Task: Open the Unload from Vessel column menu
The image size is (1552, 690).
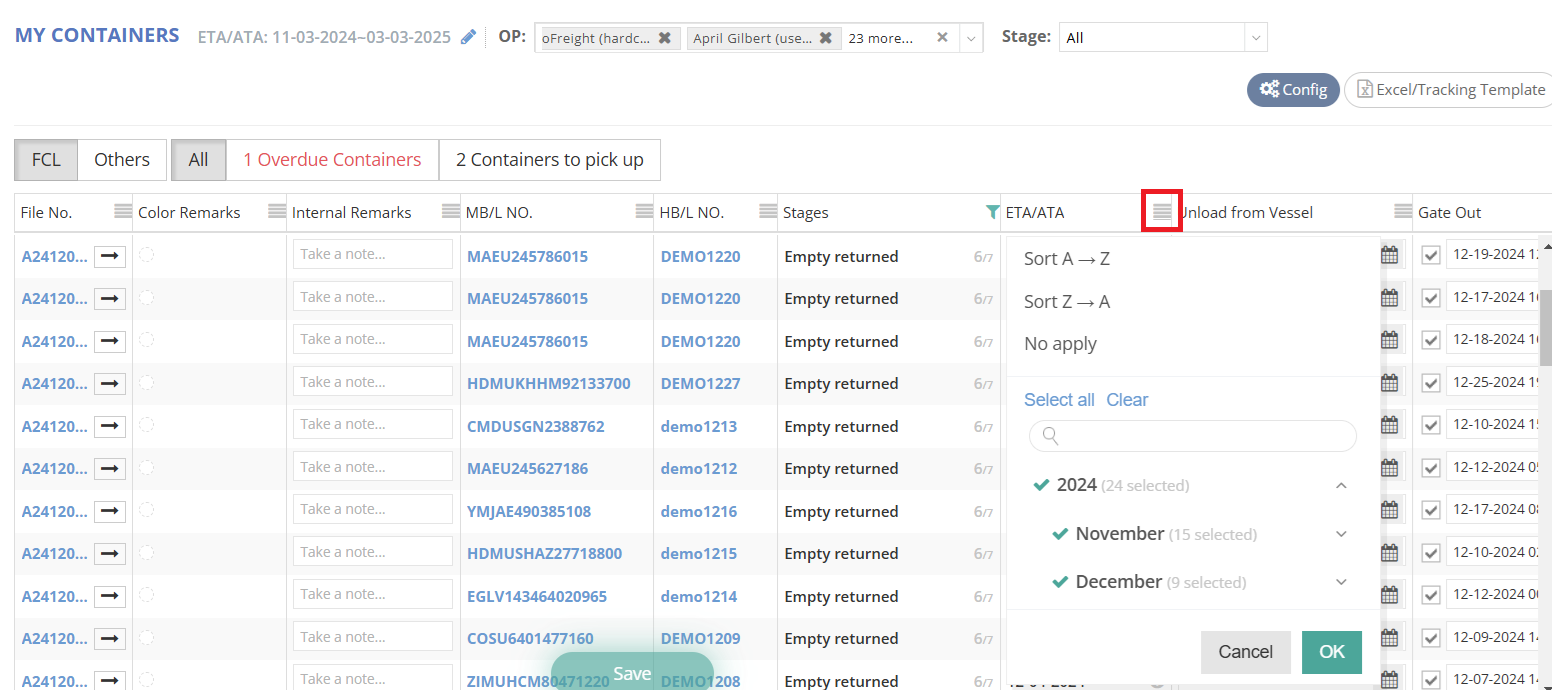Action: coord(1403,212)
